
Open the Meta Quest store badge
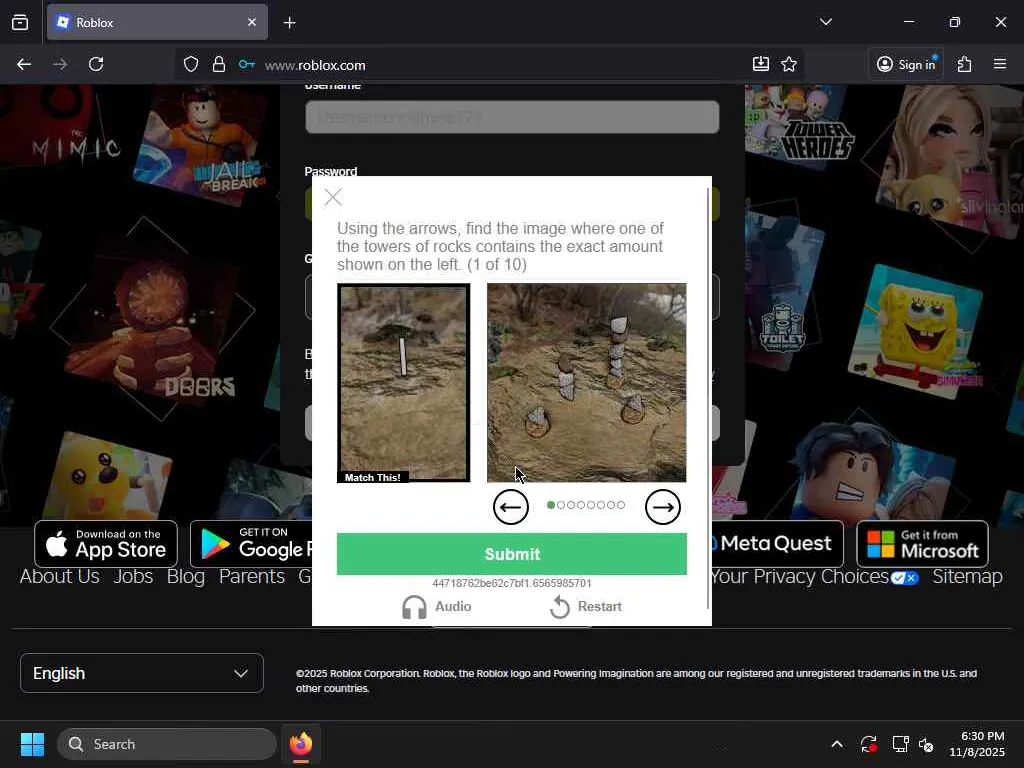(777, 544)
